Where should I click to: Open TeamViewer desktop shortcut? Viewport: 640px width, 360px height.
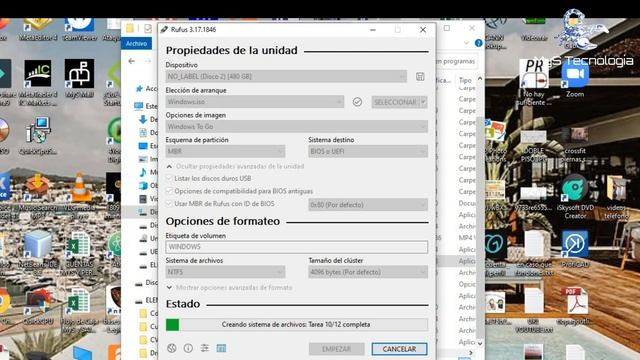tap(80, 29)
